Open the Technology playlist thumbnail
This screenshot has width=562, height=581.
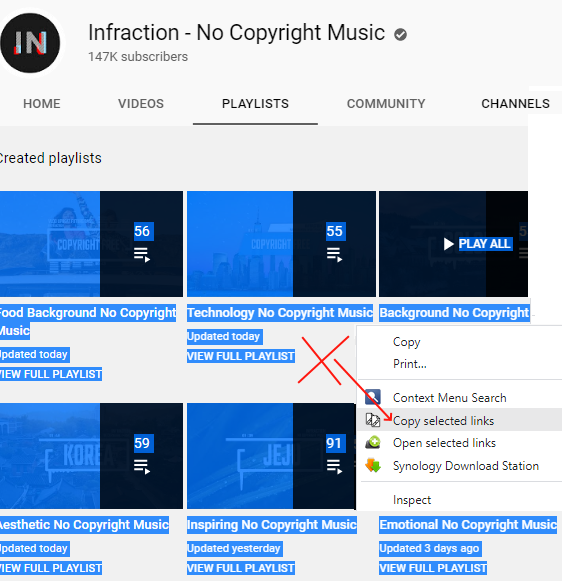click(281, 244)
